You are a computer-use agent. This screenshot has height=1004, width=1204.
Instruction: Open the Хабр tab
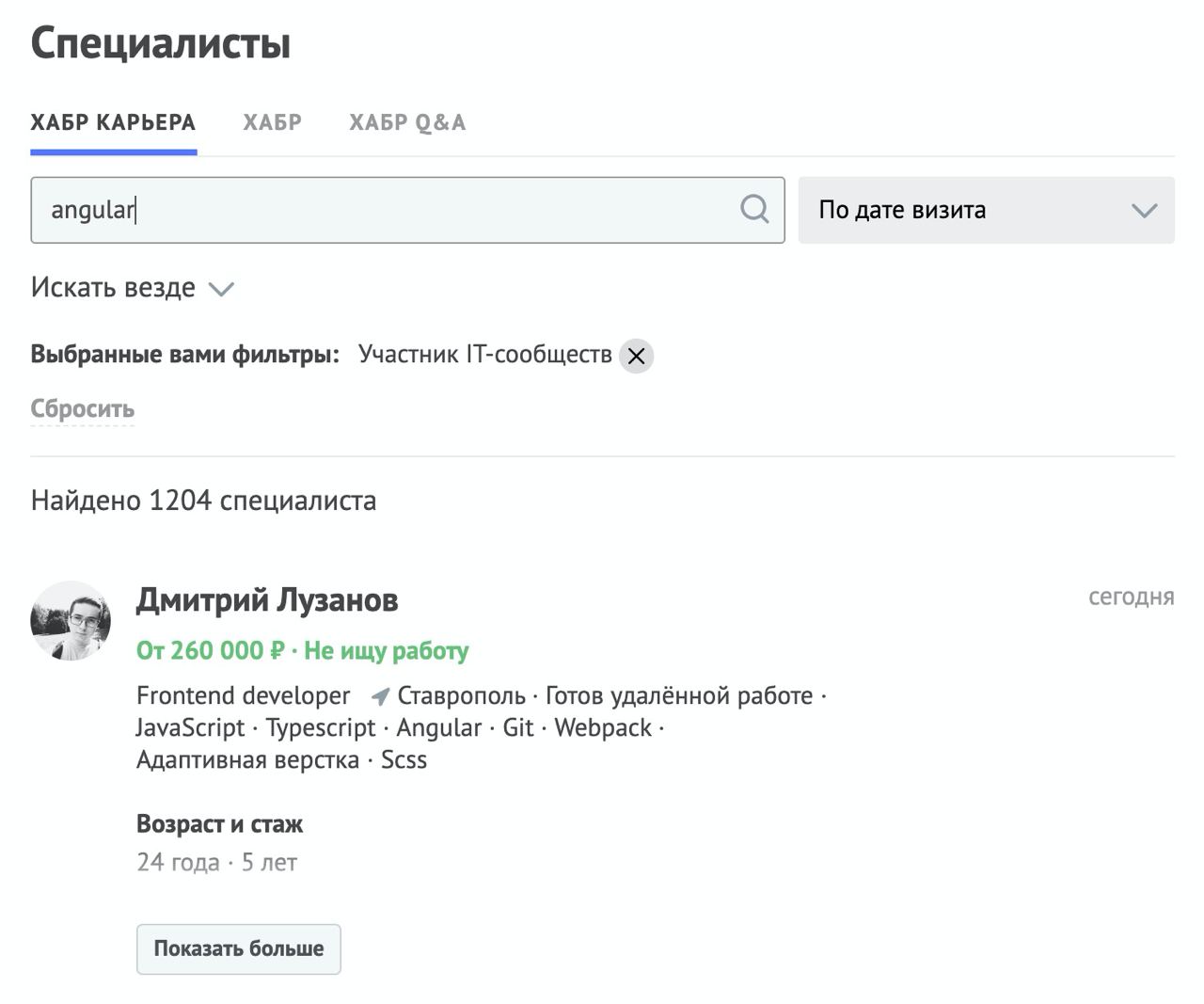[x=272, y=122]
